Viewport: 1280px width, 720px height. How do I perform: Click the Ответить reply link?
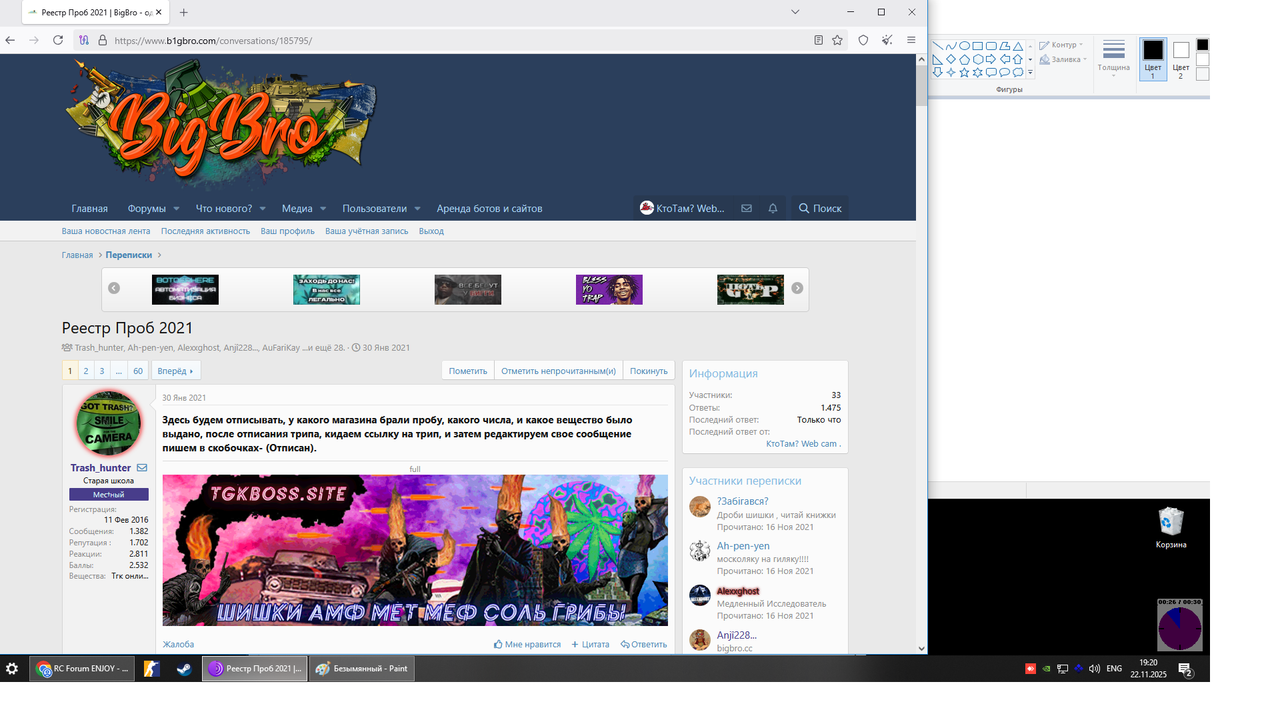[x=643, y=644]
